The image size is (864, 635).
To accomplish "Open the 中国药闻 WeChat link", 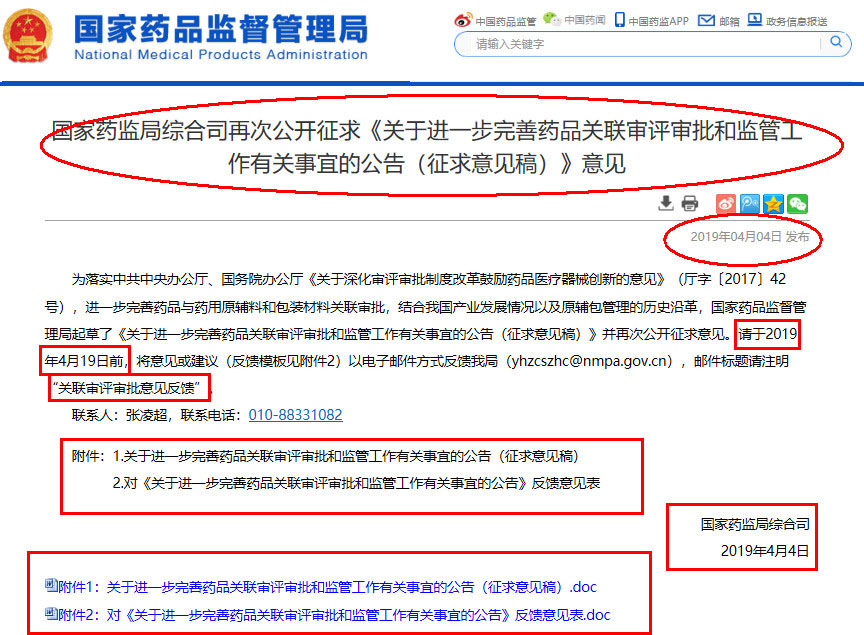I will [575, 20].
